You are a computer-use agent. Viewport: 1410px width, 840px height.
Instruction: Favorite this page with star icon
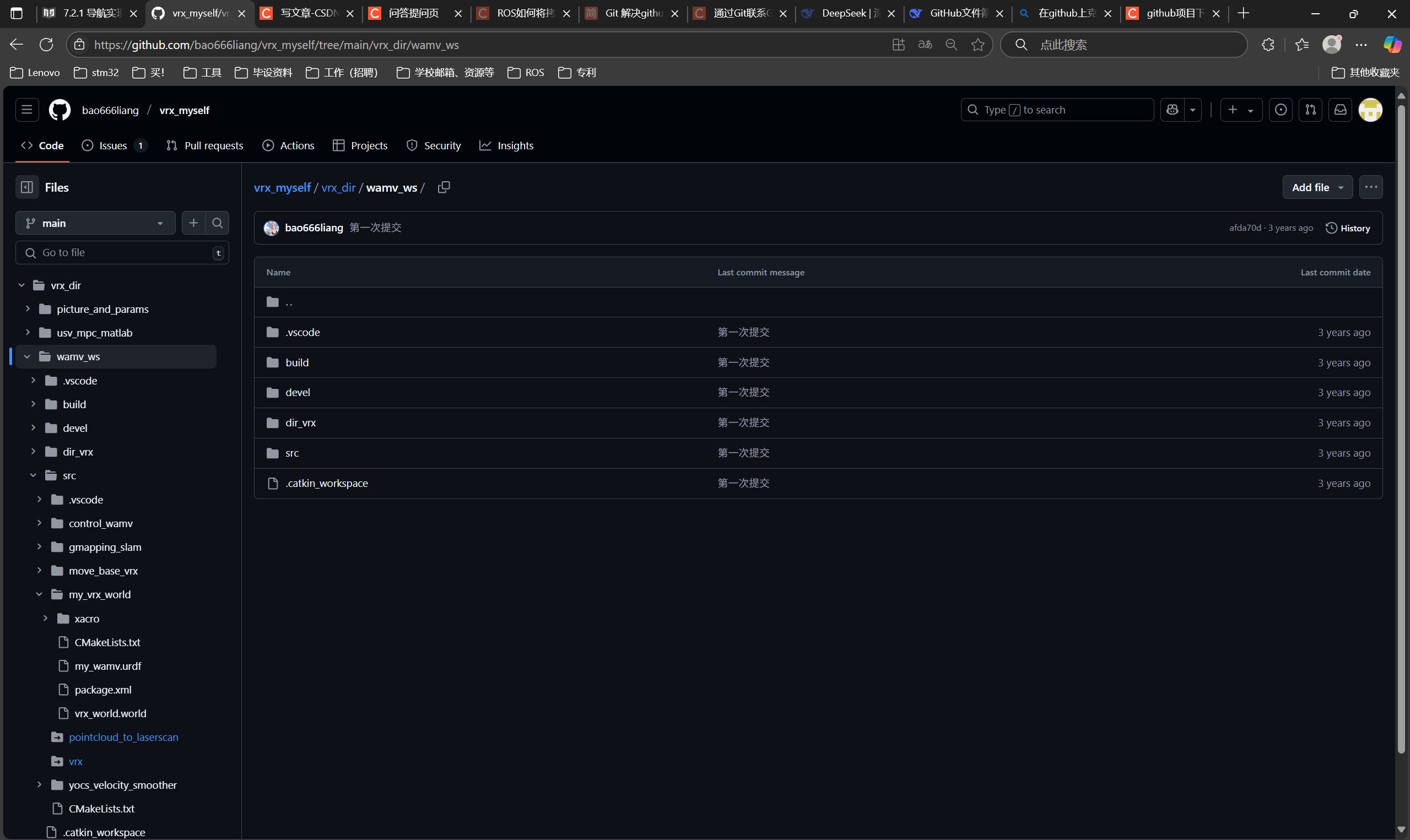977,45
